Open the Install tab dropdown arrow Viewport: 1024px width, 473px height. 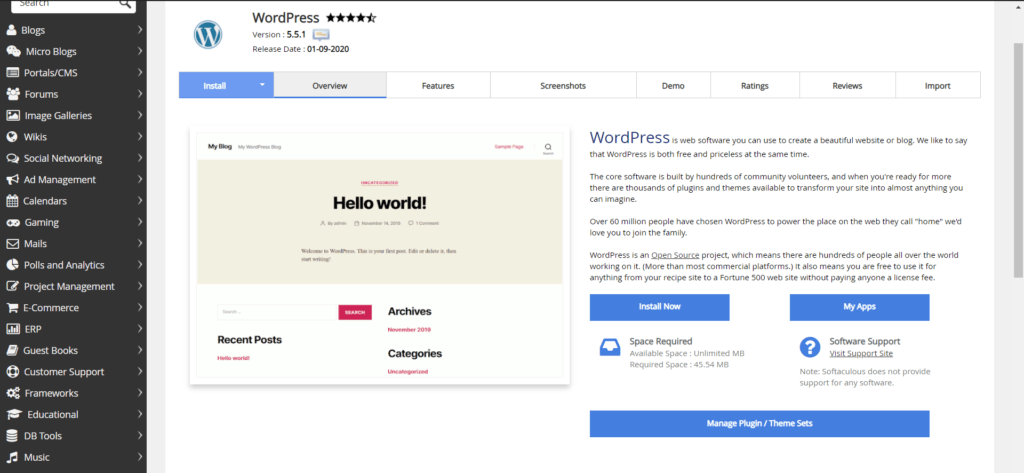coord(263,85)
